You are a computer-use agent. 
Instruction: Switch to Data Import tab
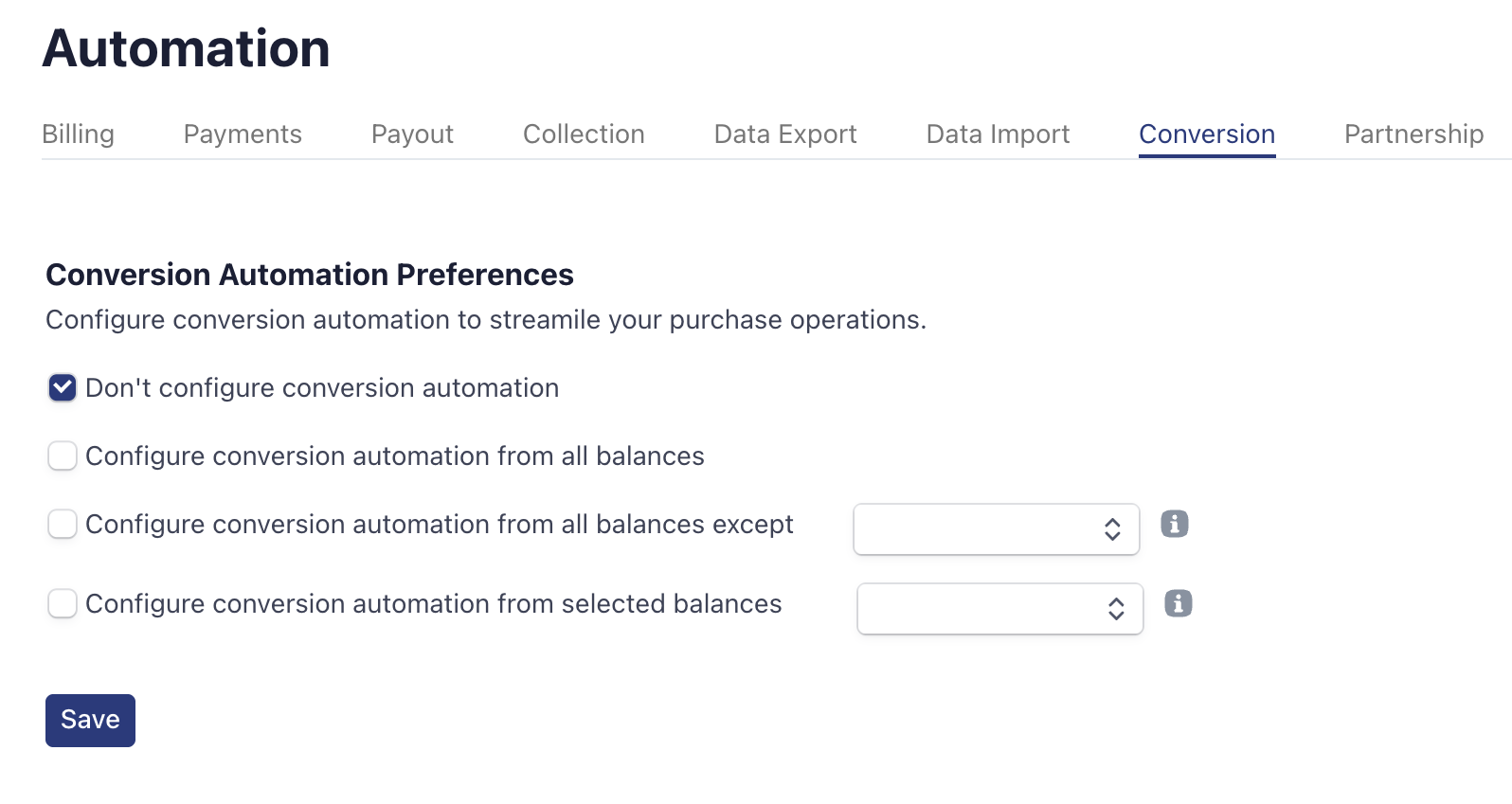998,134
